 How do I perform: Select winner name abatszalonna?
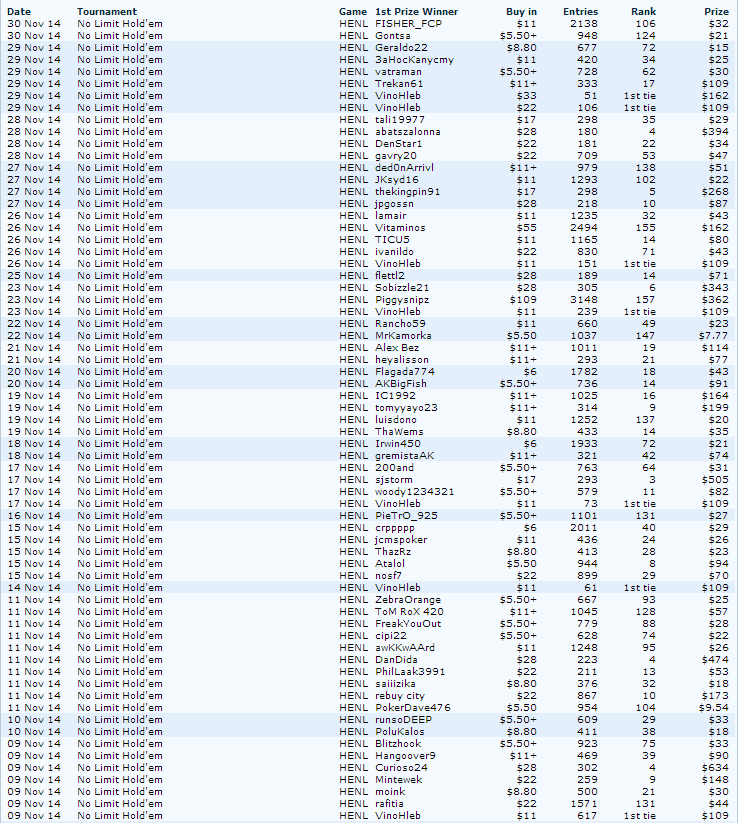click(x=407, y=132)
